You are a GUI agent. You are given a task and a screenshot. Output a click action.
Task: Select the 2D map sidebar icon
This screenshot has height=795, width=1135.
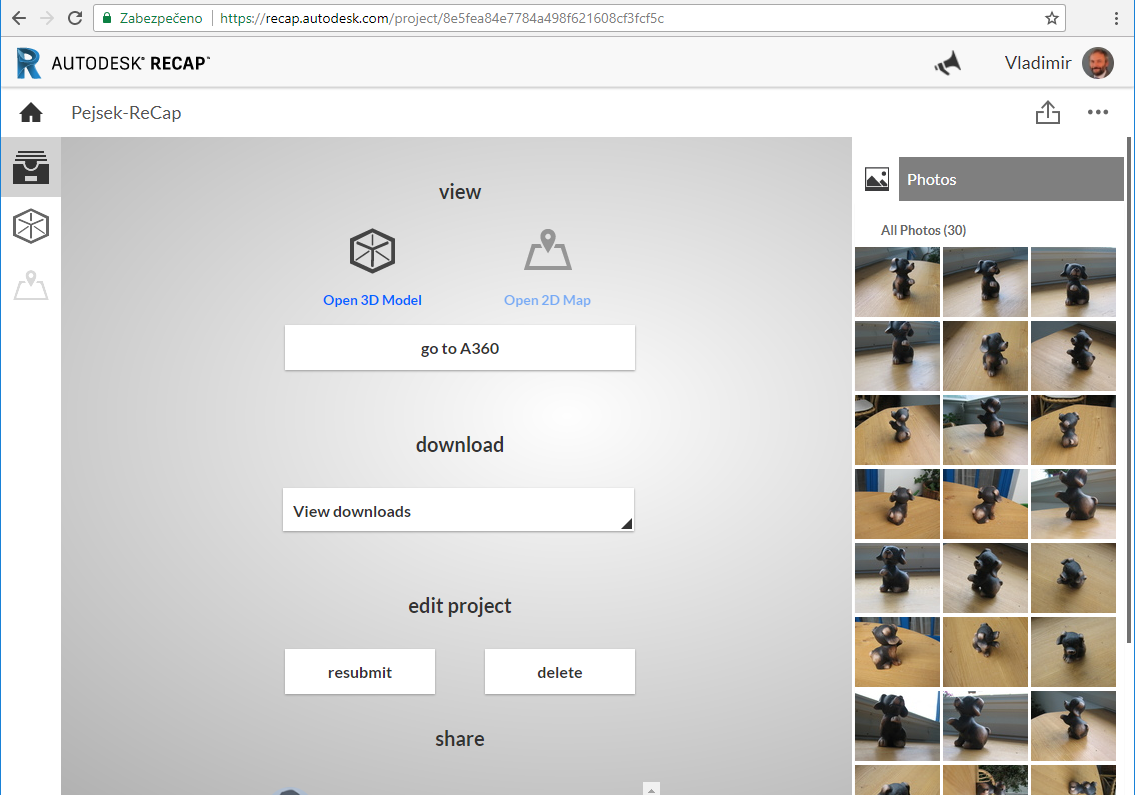pos(31,285)
